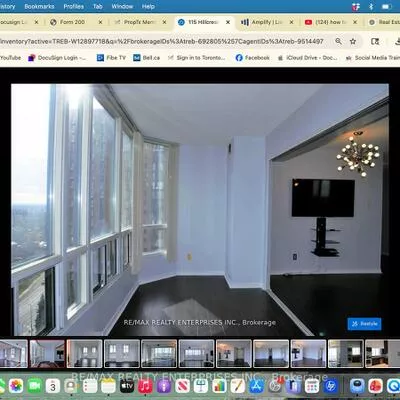Select the third thumbnail in strip
400x400 pixels.
pos(84,354)
